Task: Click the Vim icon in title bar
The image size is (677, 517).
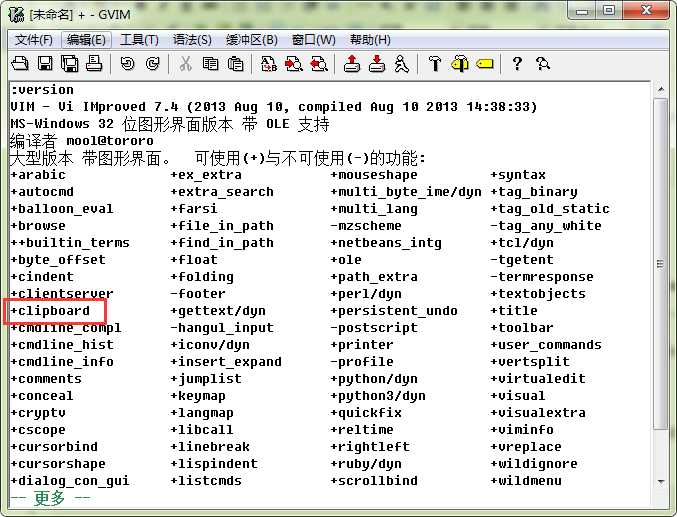Action: tap(16, 14)
